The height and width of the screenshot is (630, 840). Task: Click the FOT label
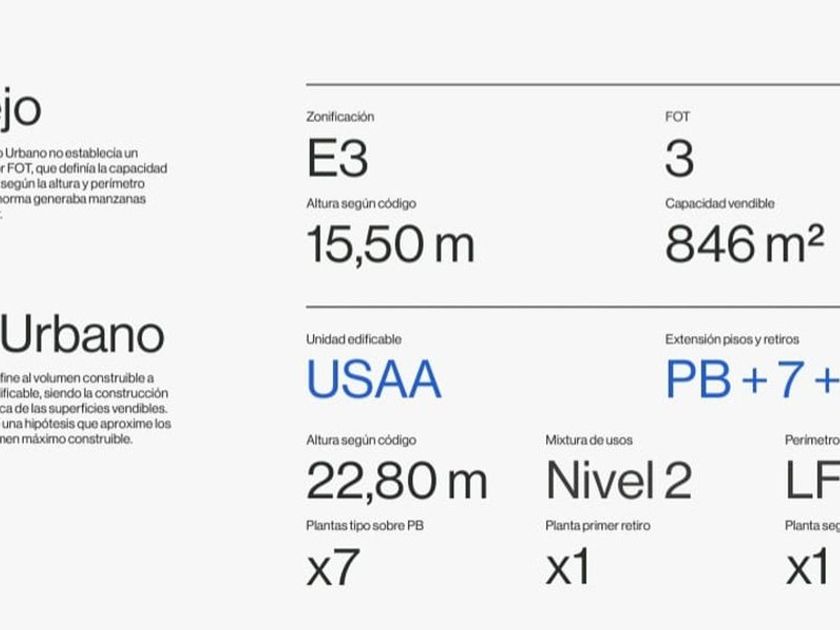point(677,117)
